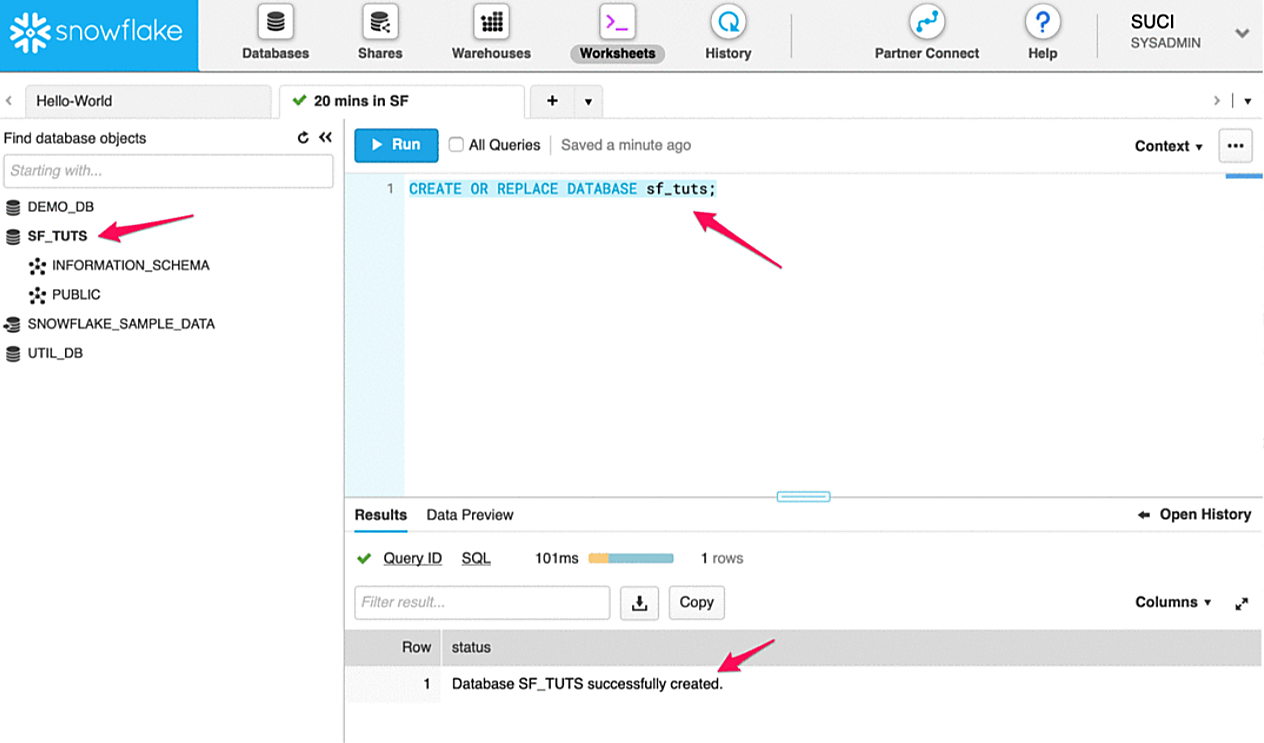Image resolution: width=1264 pixels, height=743 pixels.
Task: Click the SQL statement on line 1
Action: point(562,189)
